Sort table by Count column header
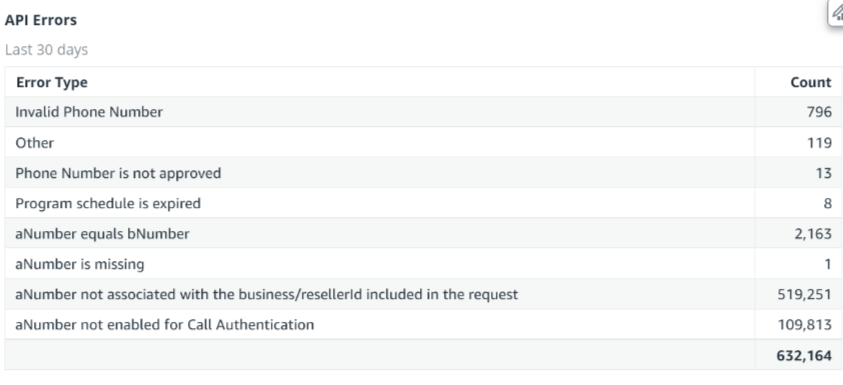This screenshot has height=385, width=843. pos(811,82)
